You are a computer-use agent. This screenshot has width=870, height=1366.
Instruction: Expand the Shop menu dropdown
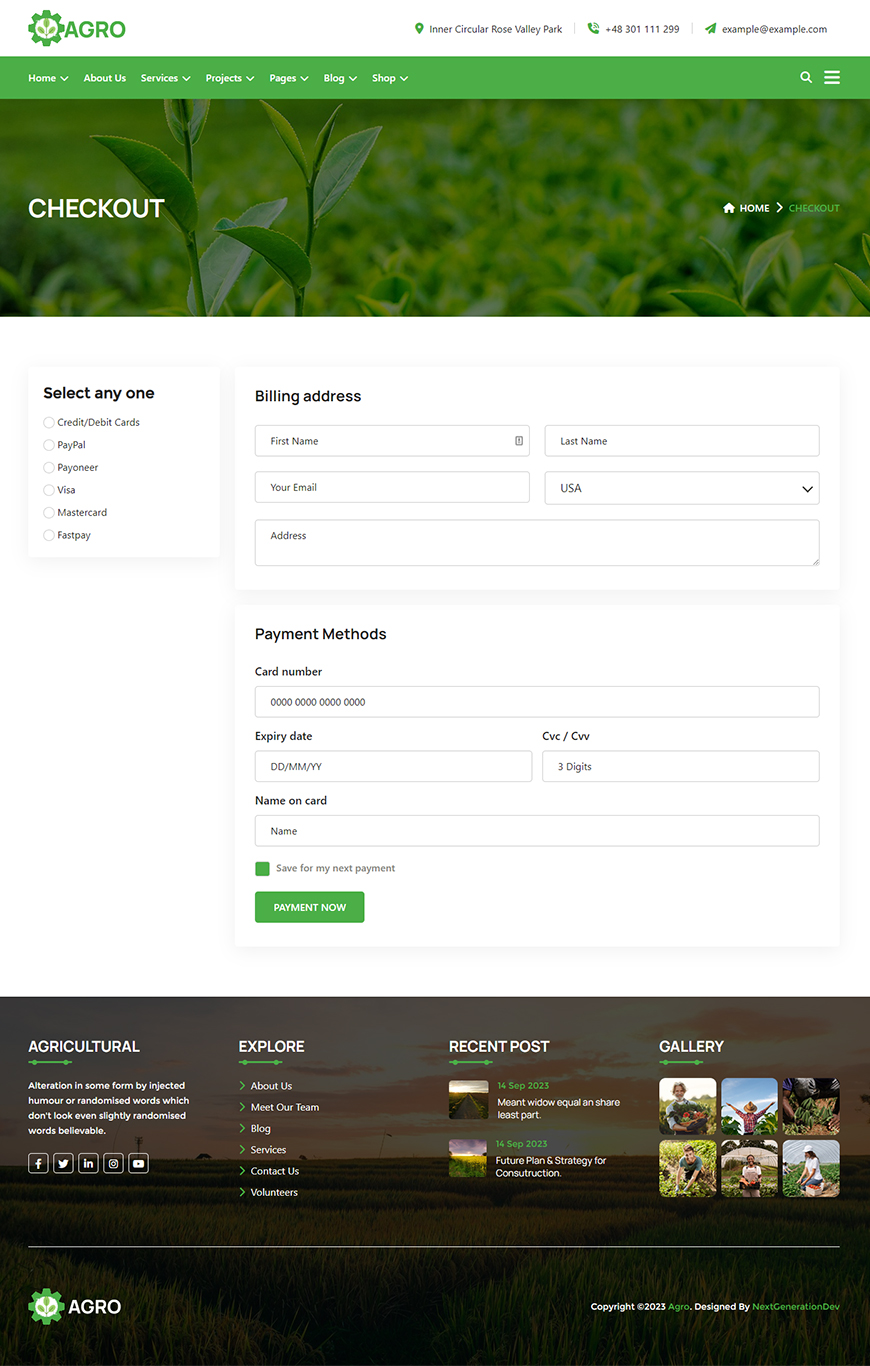pyautogui.click(x=389, y=78)
